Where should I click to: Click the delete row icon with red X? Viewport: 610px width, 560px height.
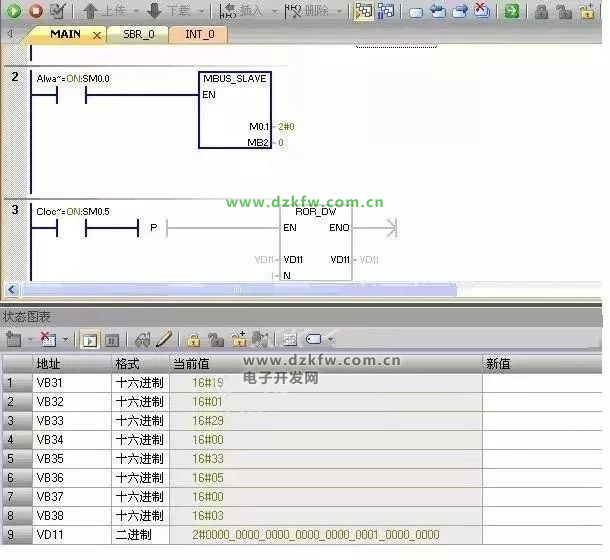coord(48,340)
